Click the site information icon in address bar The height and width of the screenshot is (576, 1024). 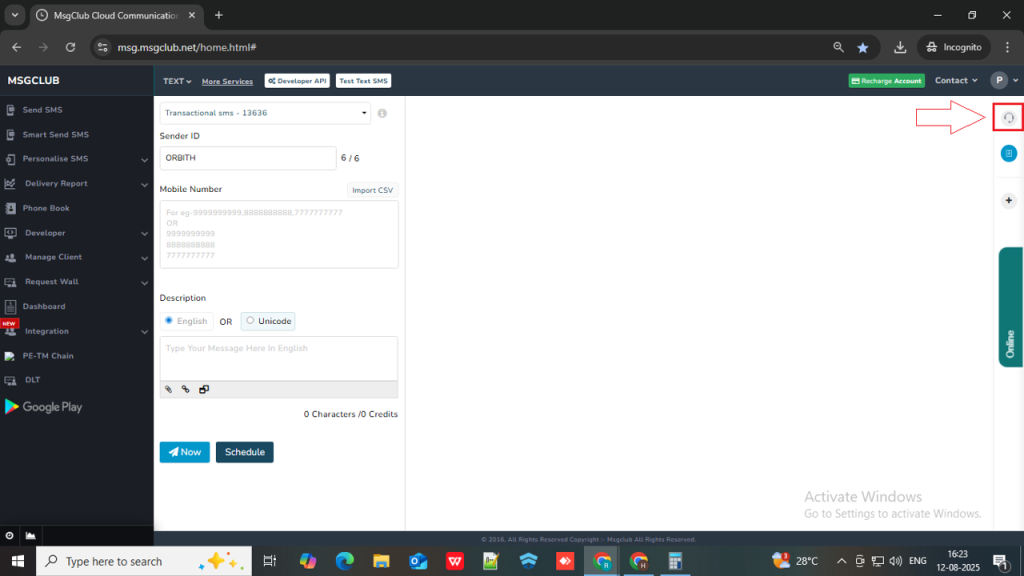point(103,47)
